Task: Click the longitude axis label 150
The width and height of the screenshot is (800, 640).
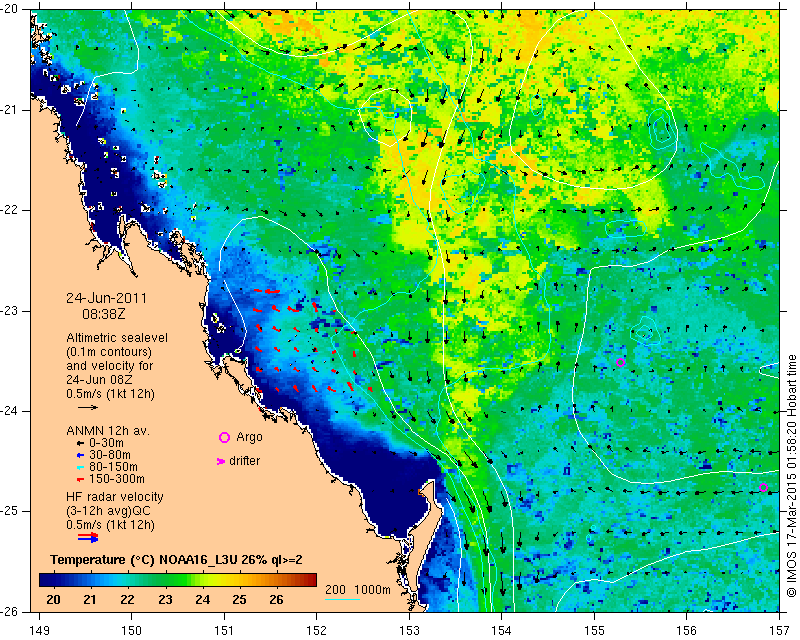Action: [132, 631]
